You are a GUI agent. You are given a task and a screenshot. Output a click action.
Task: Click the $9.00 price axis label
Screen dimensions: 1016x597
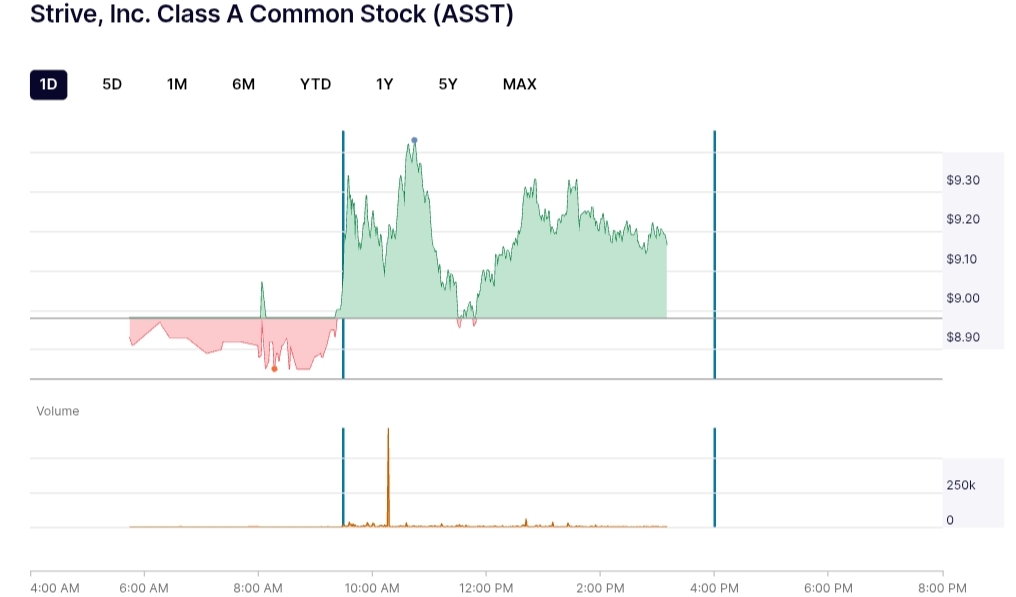pyautogui.click(x=962, y=298)
